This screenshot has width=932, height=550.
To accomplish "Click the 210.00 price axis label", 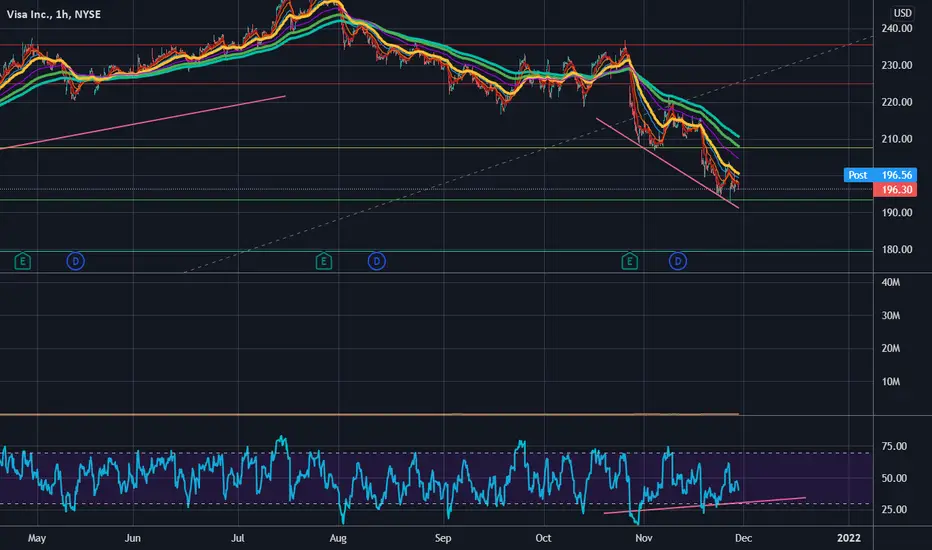I will click(897, 139).
